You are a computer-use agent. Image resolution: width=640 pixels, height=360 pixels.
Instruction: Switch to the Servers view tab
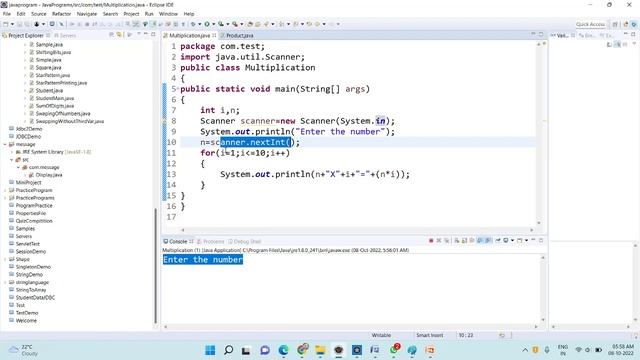(x=65, y=36)
